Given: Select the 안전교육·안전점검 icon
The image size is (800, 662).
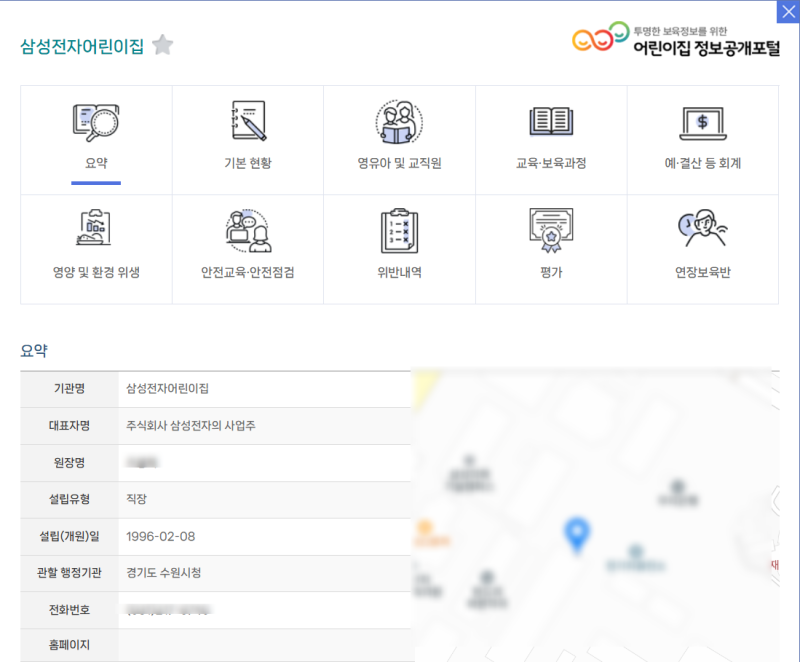Looking at the screenshot, I should [248, 231].
